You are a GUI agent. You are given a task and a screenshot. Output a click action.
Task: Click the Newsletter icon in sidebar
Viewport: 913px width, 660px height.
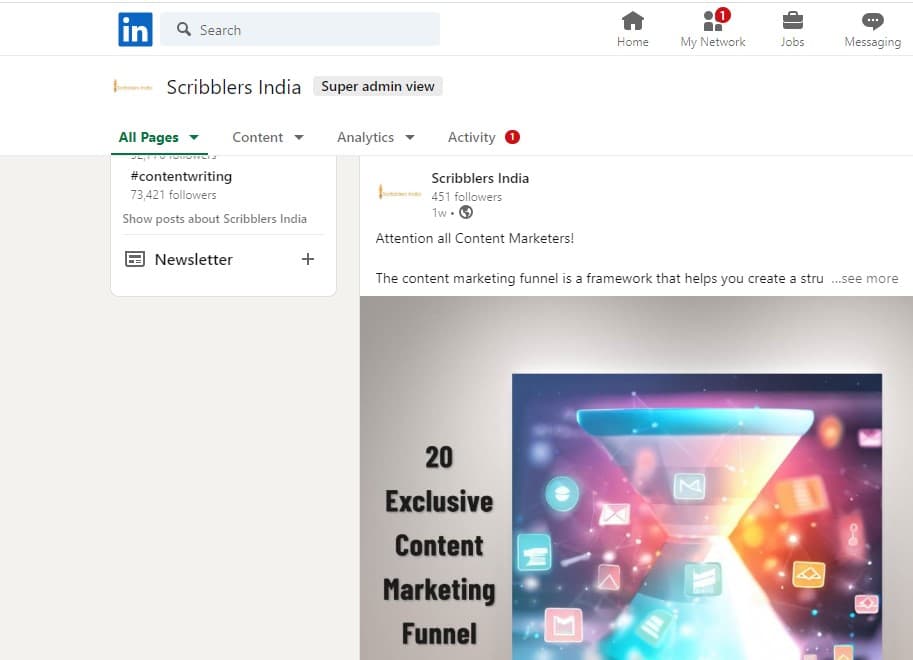click(135, 259)
